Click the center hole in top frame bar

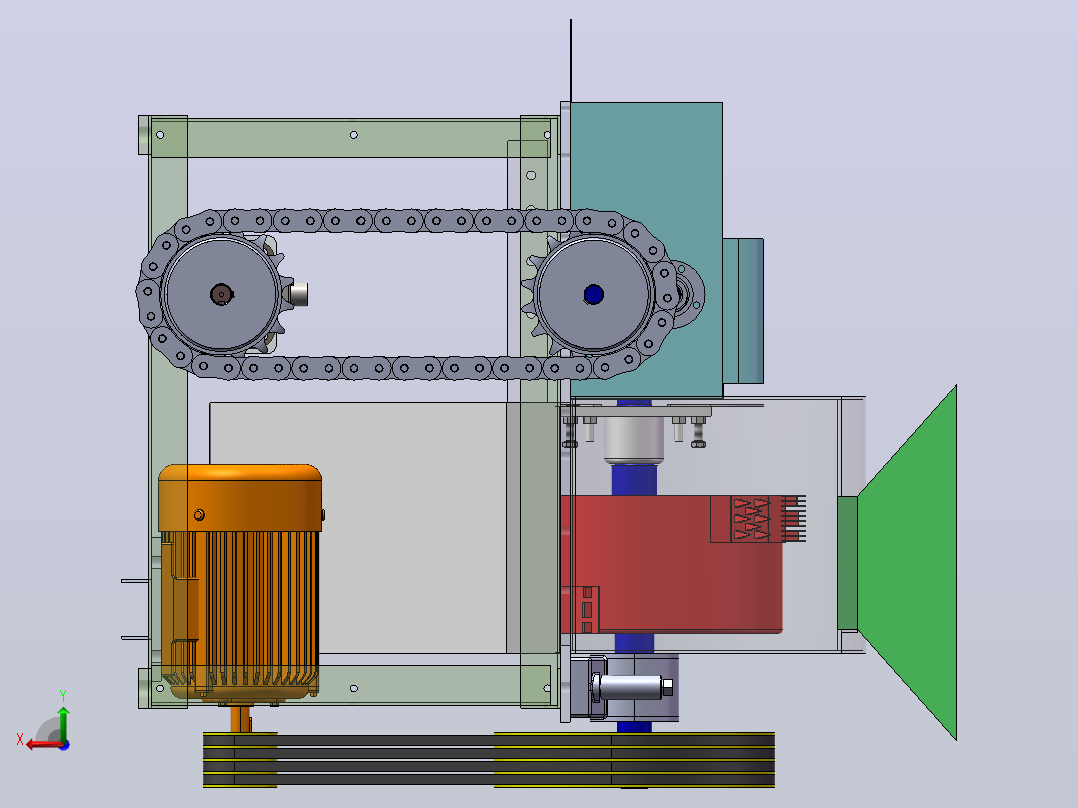point(354,135)
